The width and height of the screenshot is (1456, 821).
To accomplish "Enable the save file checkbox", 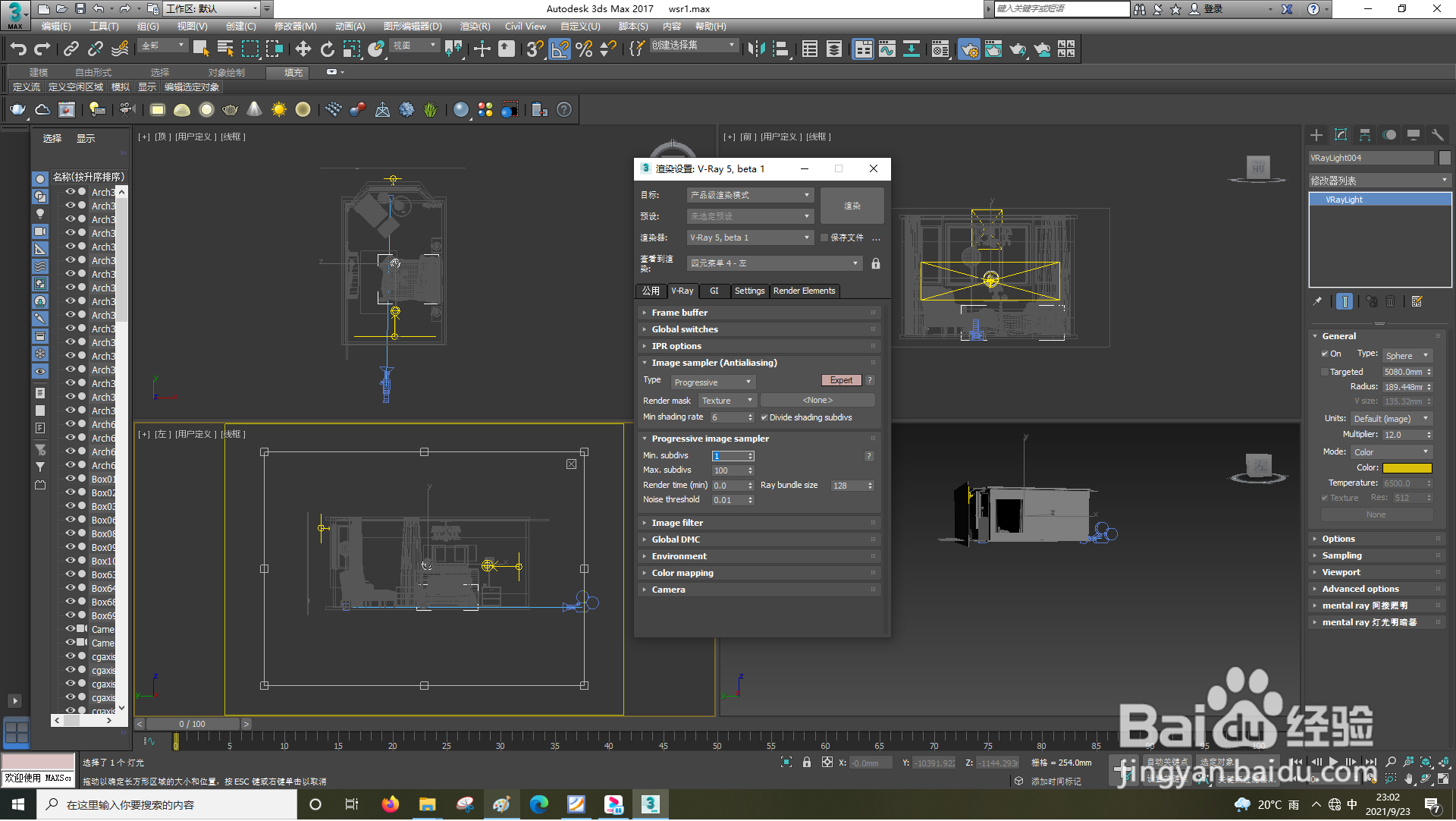I will click(x=824, y=237).
